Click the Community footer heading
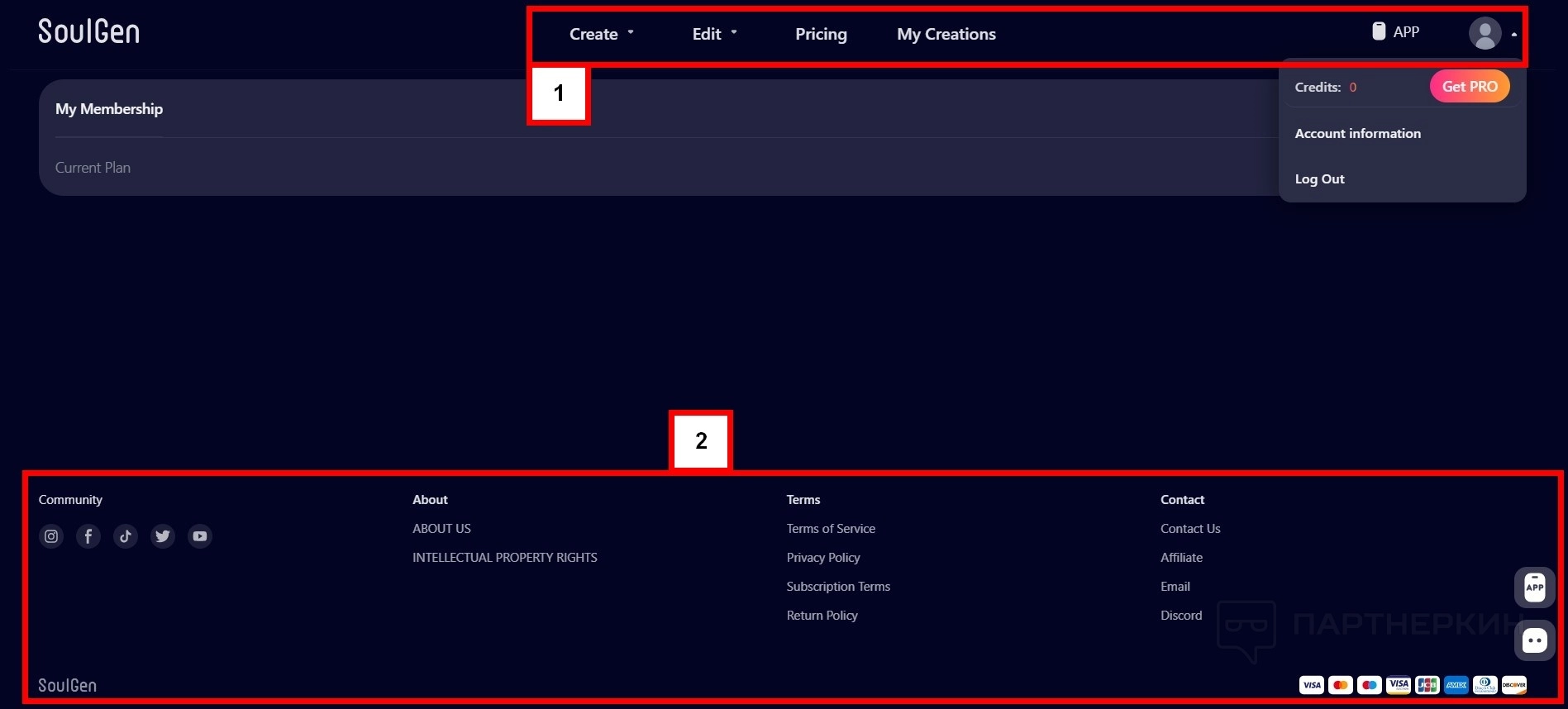 (x=70, y=500)
